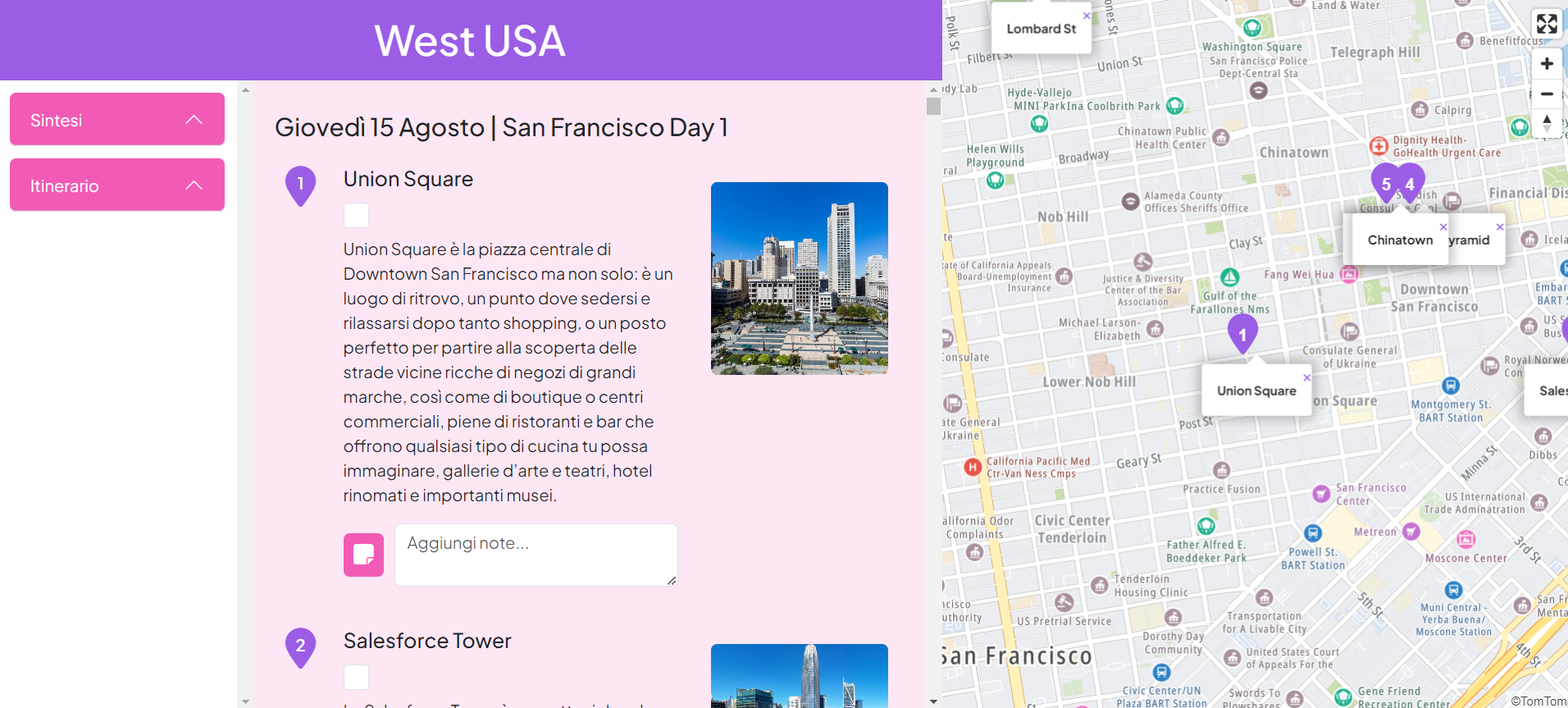Click the Washington Square park icon
Screen dimensions: 1568x708
click(1252, 28)
